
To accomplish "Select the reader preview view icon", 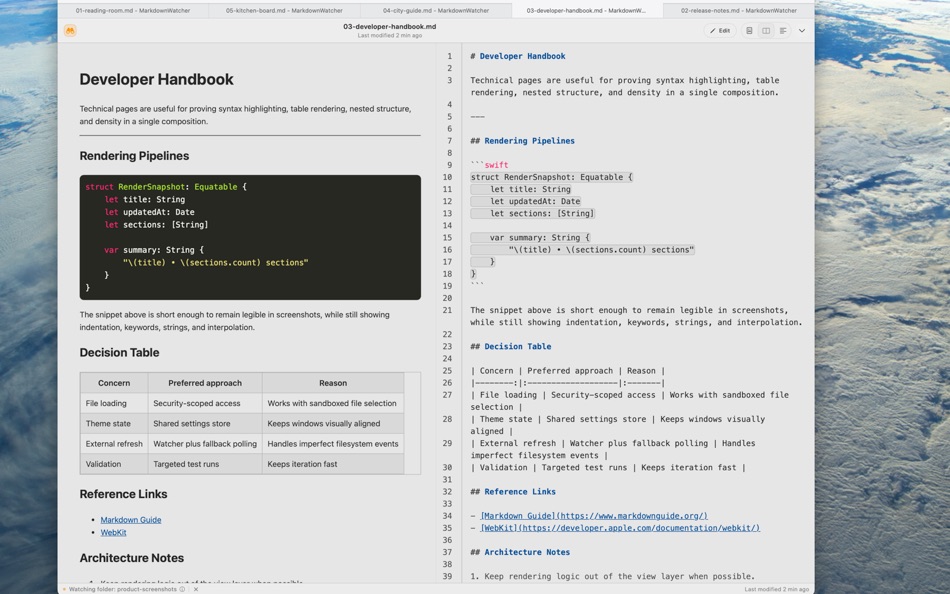I will coord(785,30).
